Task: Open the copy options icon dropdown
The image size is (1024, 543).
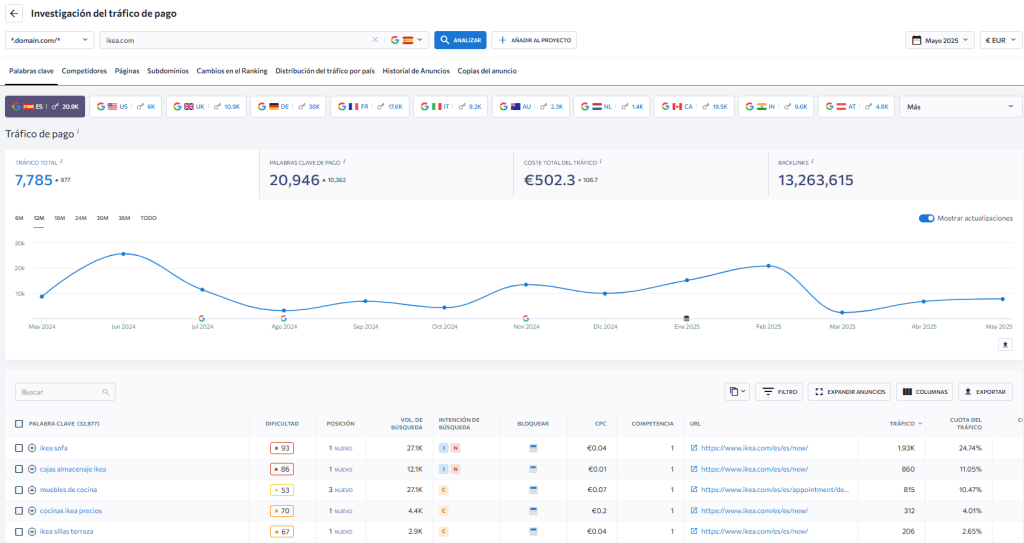Action: 737,391
